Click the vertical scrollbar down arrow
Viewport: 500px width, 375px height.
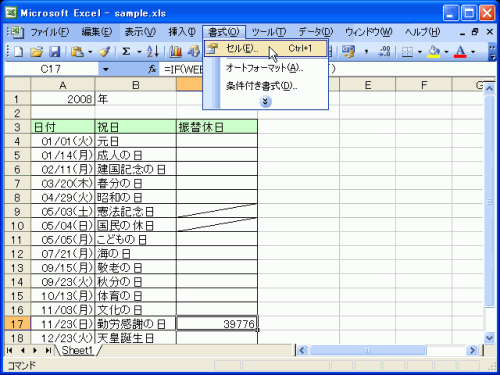click(489, 338)
